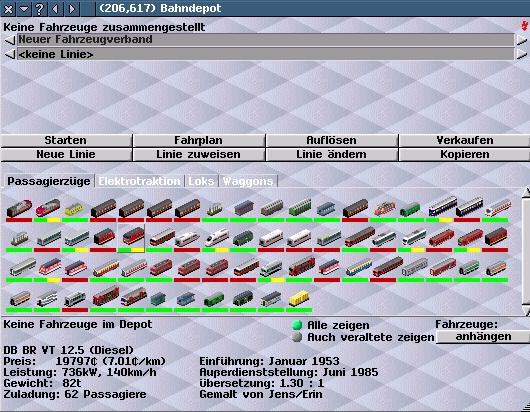Click left arrow beside 'Neuer Fahrzeugverband'

[10, 40]
